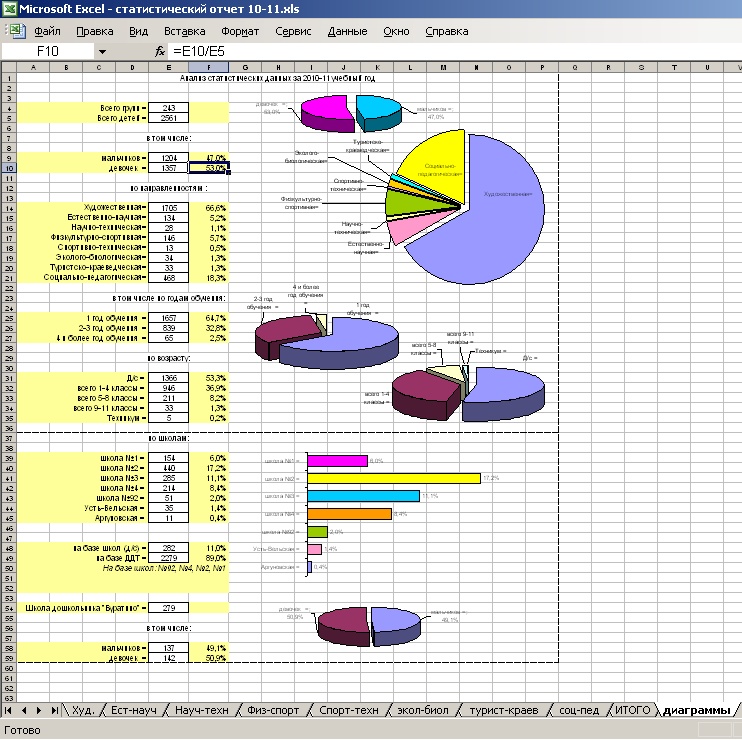Switch to the ИТОГО sheet tab
This screenshot has height=740, width=742.
point(632,710)
